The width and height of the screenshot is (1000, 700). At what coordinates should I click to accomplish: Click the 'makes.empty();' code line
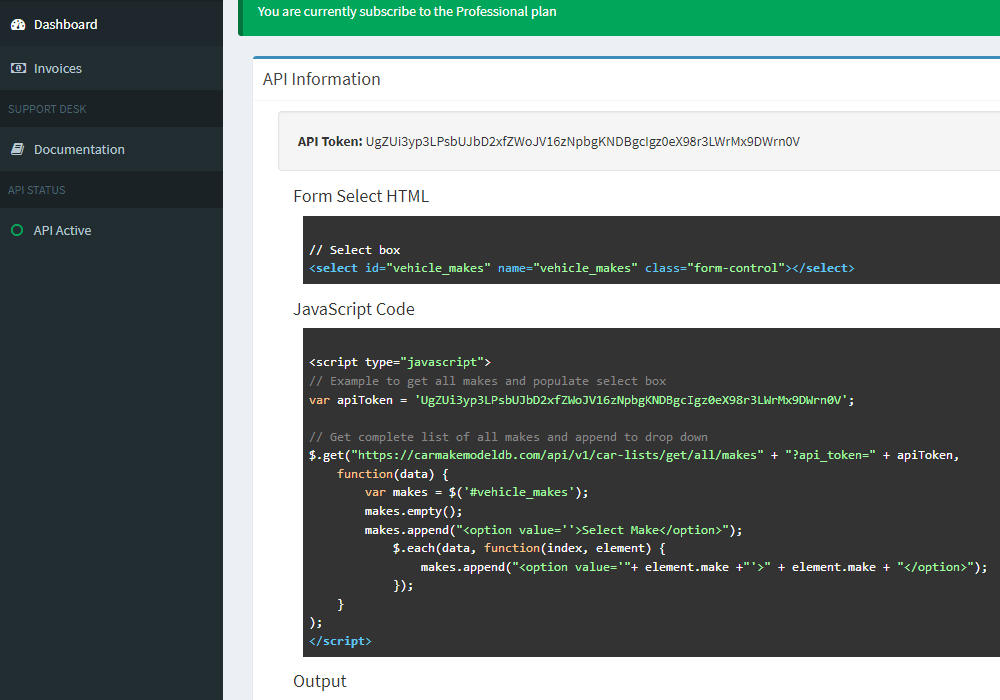point(413,511)
